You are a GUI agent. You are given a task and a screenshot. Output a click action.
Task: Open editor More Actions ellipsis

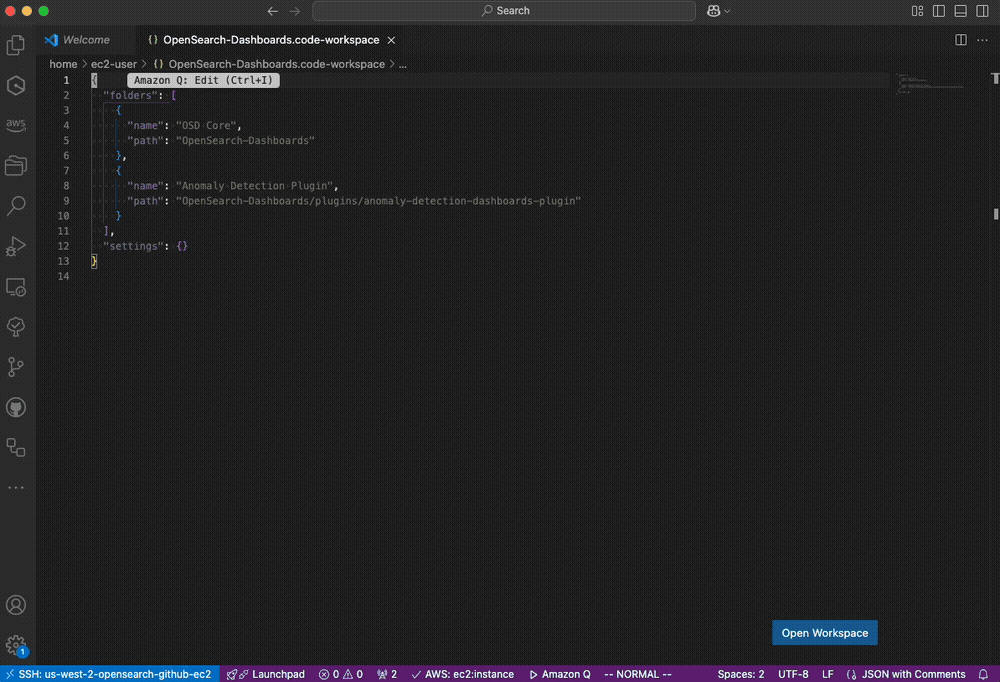click(982, 40)
